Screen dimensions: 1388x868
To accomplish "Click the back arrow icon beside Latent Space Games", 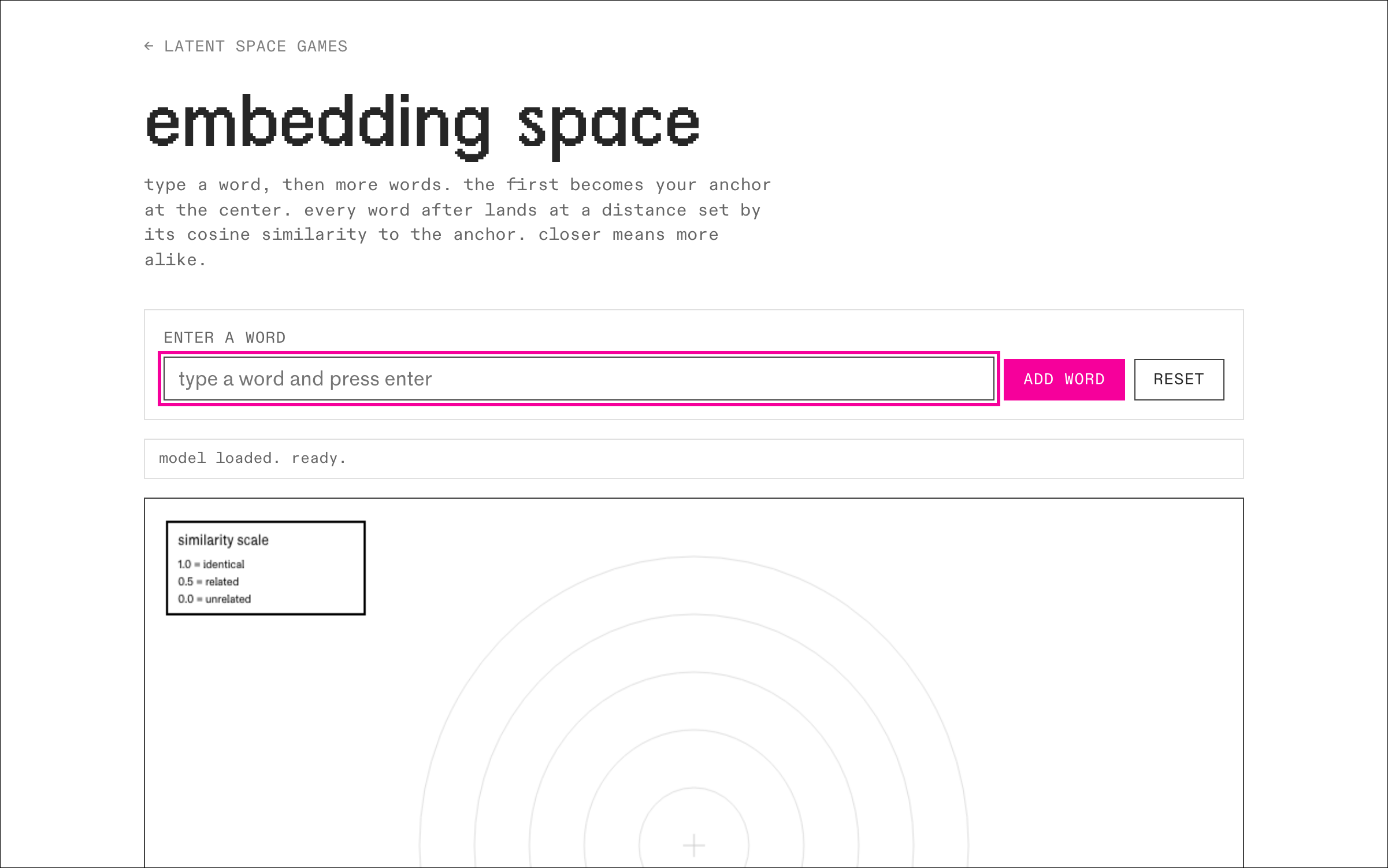I will (149, 46).
